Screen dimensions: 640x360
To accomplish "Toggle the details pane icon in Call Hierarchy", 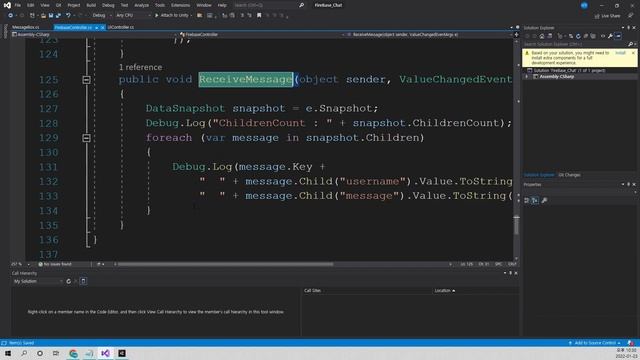I will point(83,281).
